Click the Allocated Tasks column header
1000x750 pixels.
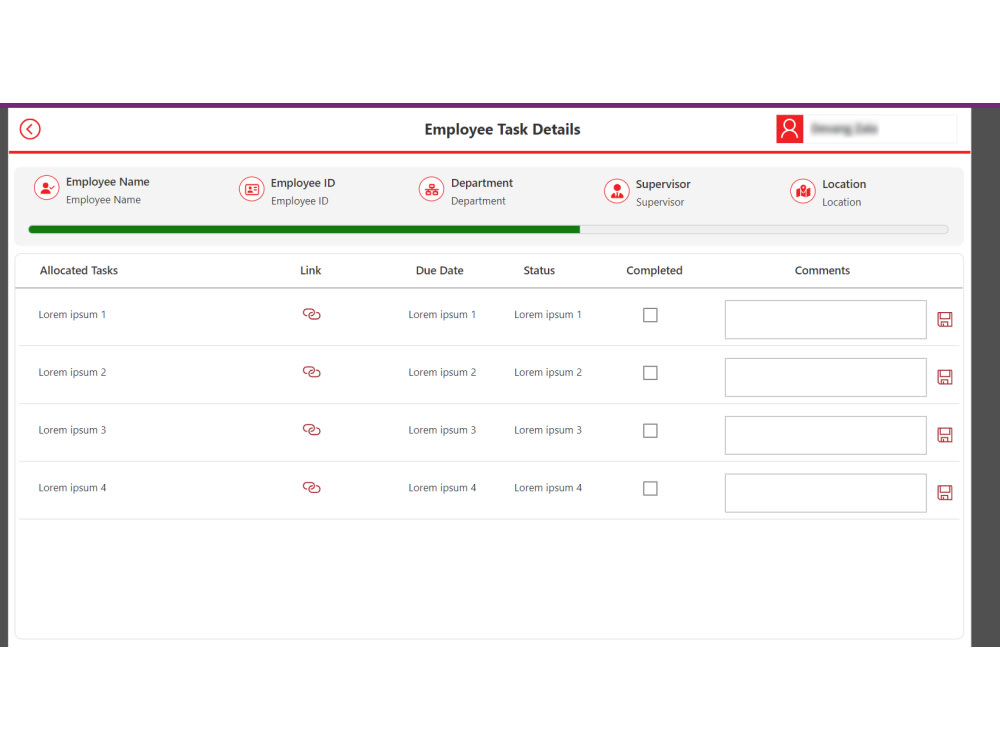tap(78, 270)
